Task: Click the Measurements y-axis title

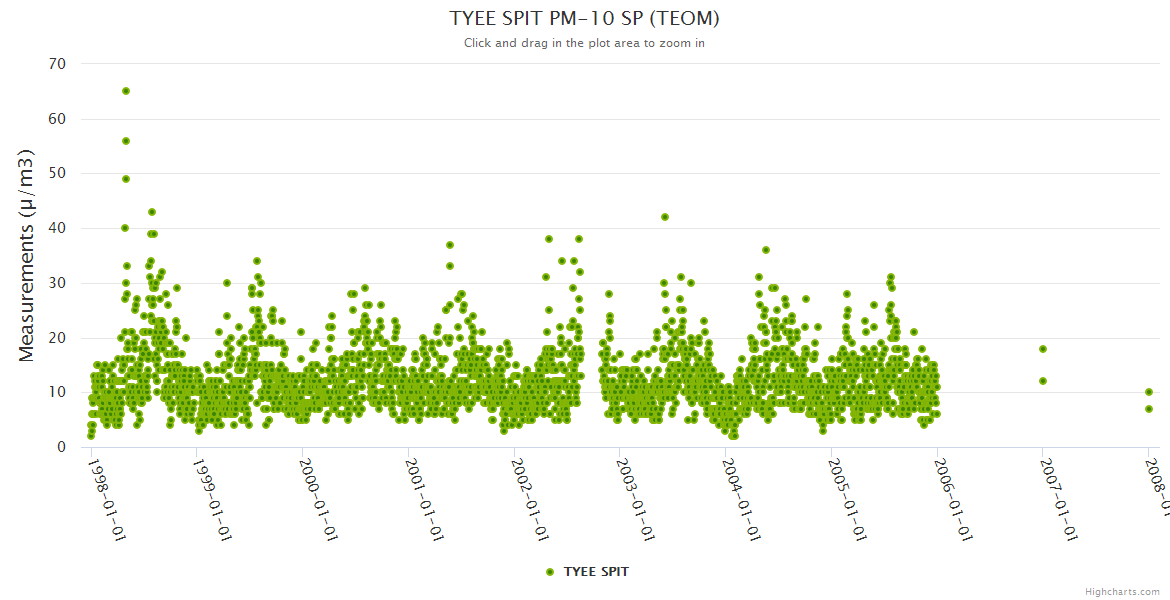Action: point(28,255)
